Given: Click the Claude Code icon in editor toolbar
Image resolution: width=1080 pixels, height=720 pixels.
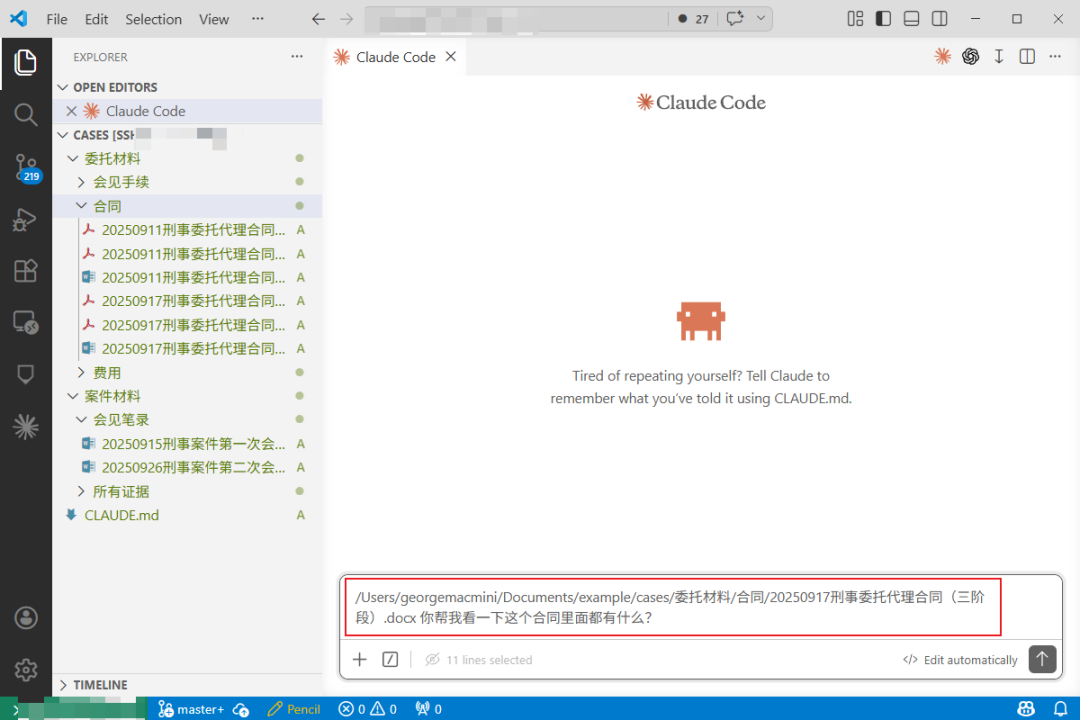Looking at the screenshot, I should pyautogui.click(x=942, y=56).
